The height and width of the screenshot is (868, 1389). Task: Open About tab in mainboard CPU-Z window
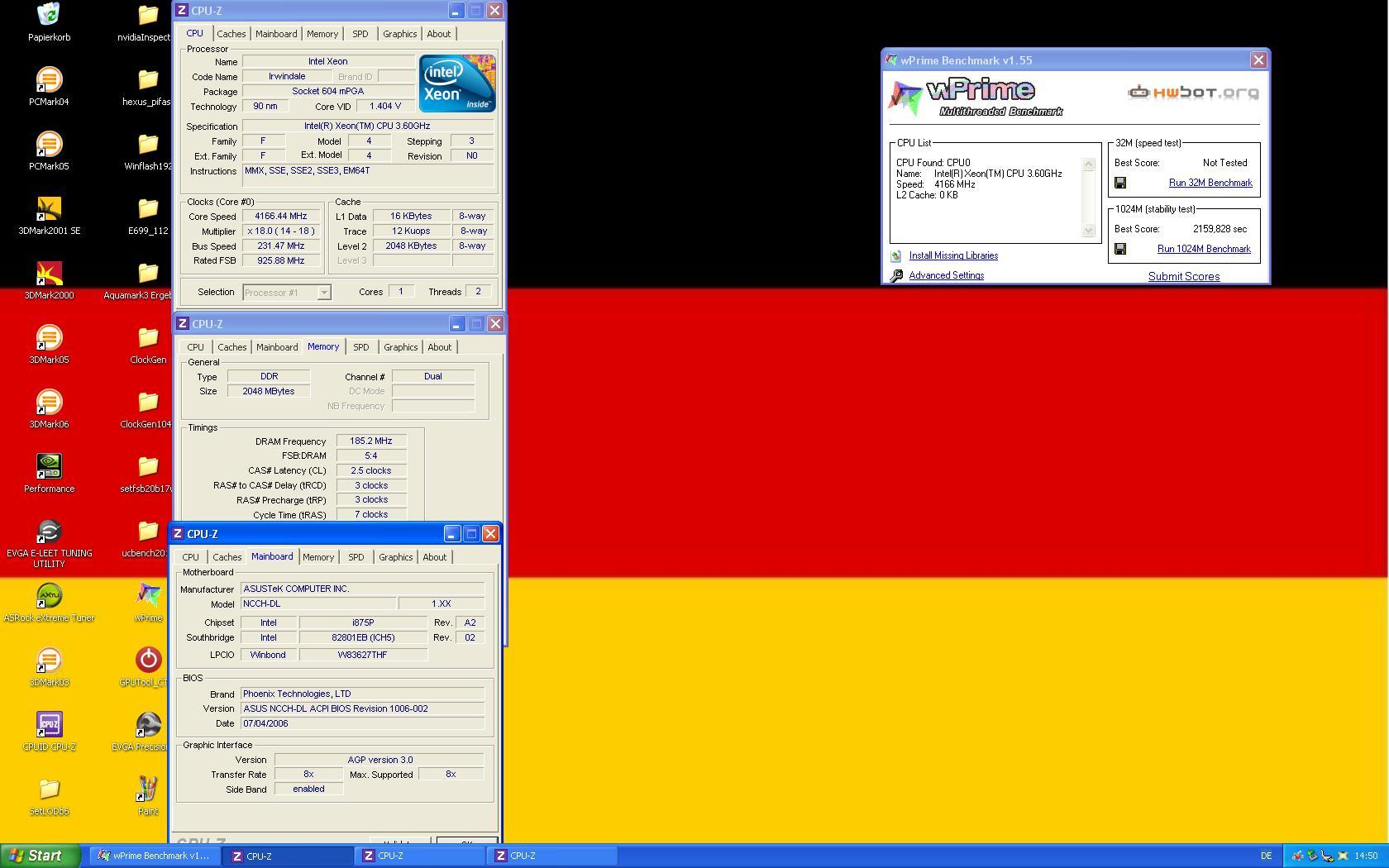coord(434,557)
